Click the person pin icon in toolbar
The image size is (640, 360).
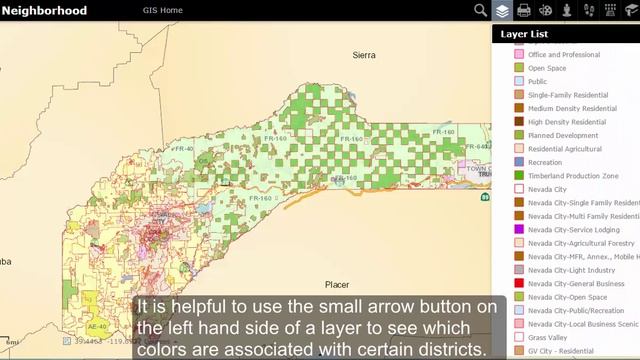567,10
